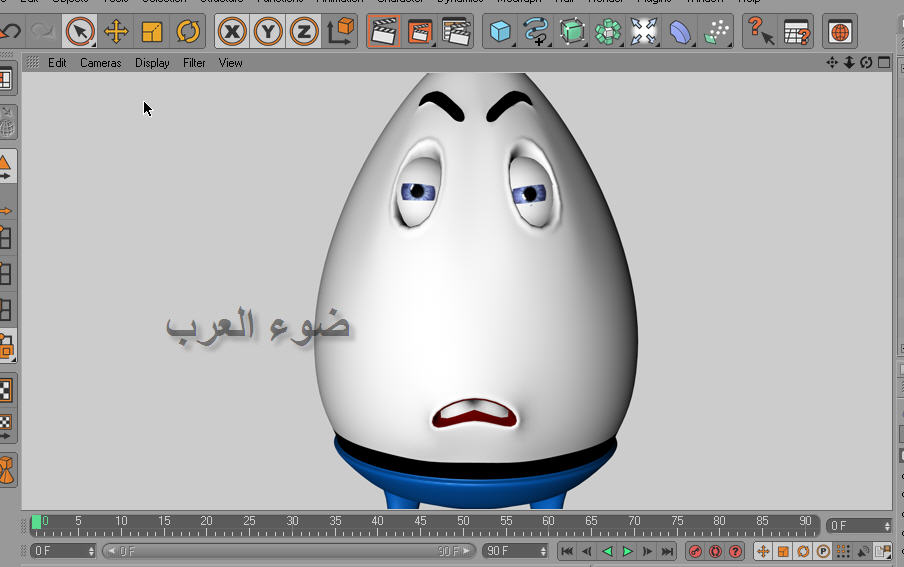Open the Array modeling objects icon
Screen dimensions: 904x567
tap(608, 31)
